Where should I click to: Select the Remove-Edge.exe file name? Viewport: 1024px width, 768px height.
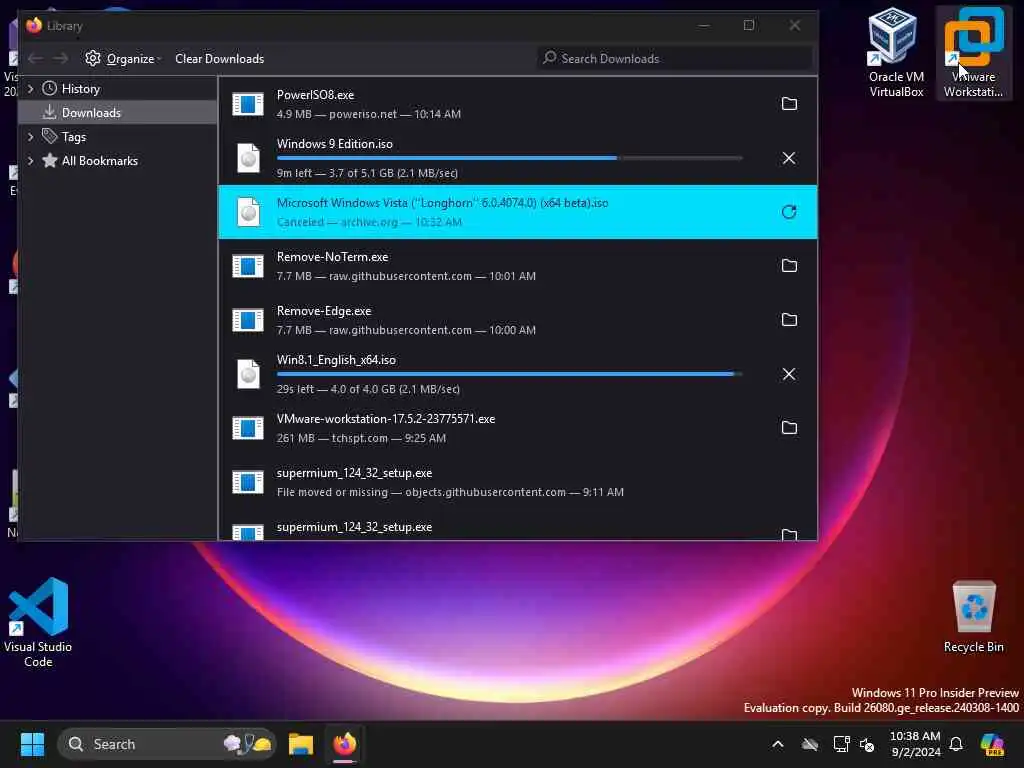324,312
